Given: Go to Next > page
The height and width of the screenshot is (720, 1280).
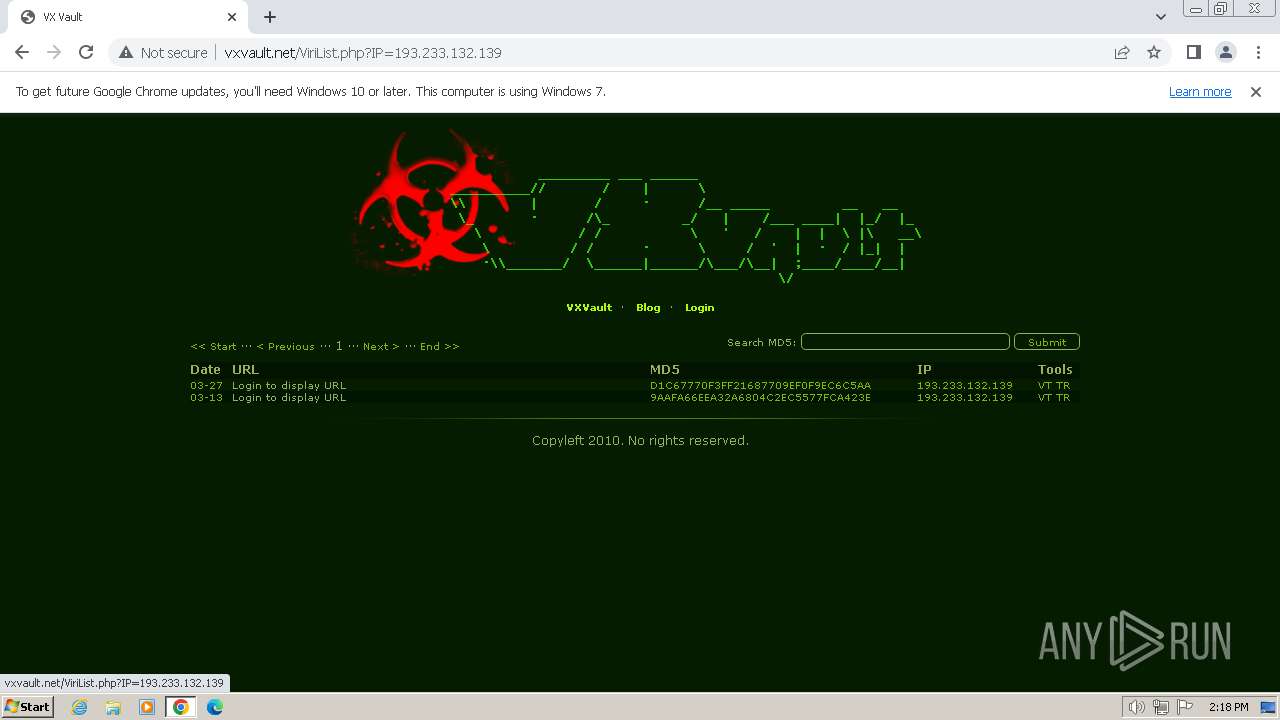Looking at the screenshot, I should click(381, 347).
